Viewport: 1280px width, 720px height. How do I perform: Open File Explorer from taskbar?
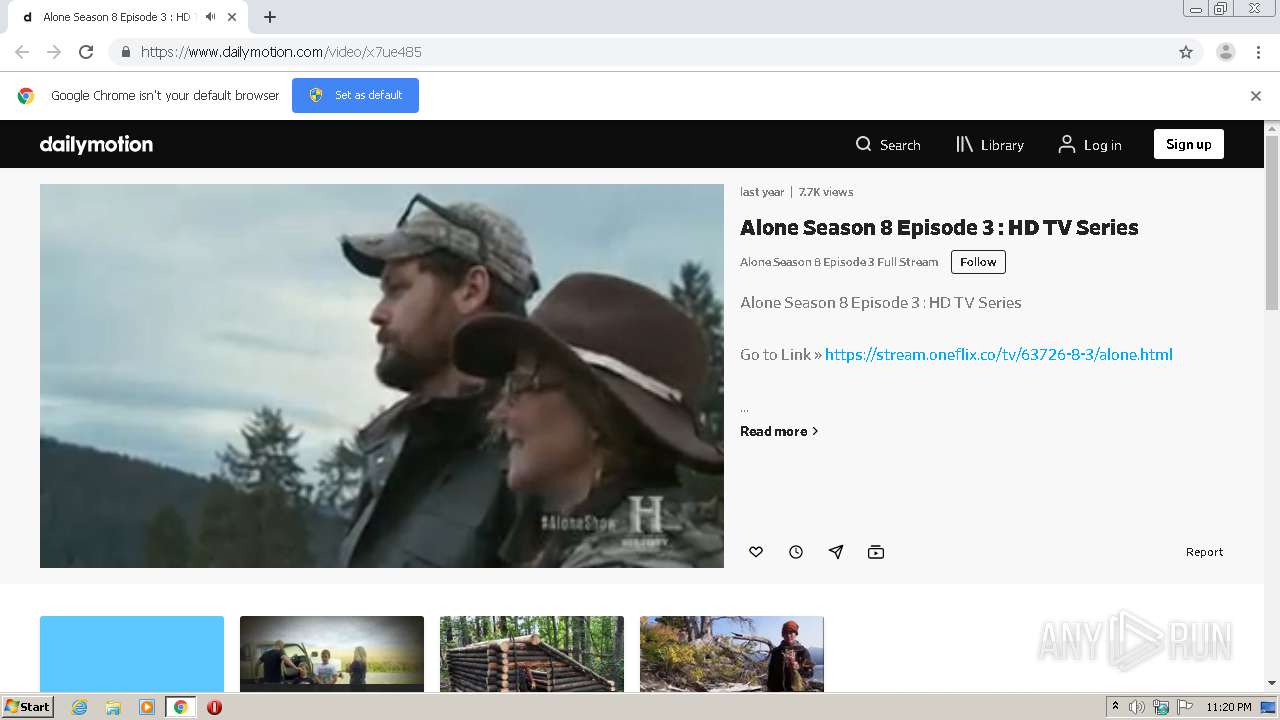click(113, 707)
